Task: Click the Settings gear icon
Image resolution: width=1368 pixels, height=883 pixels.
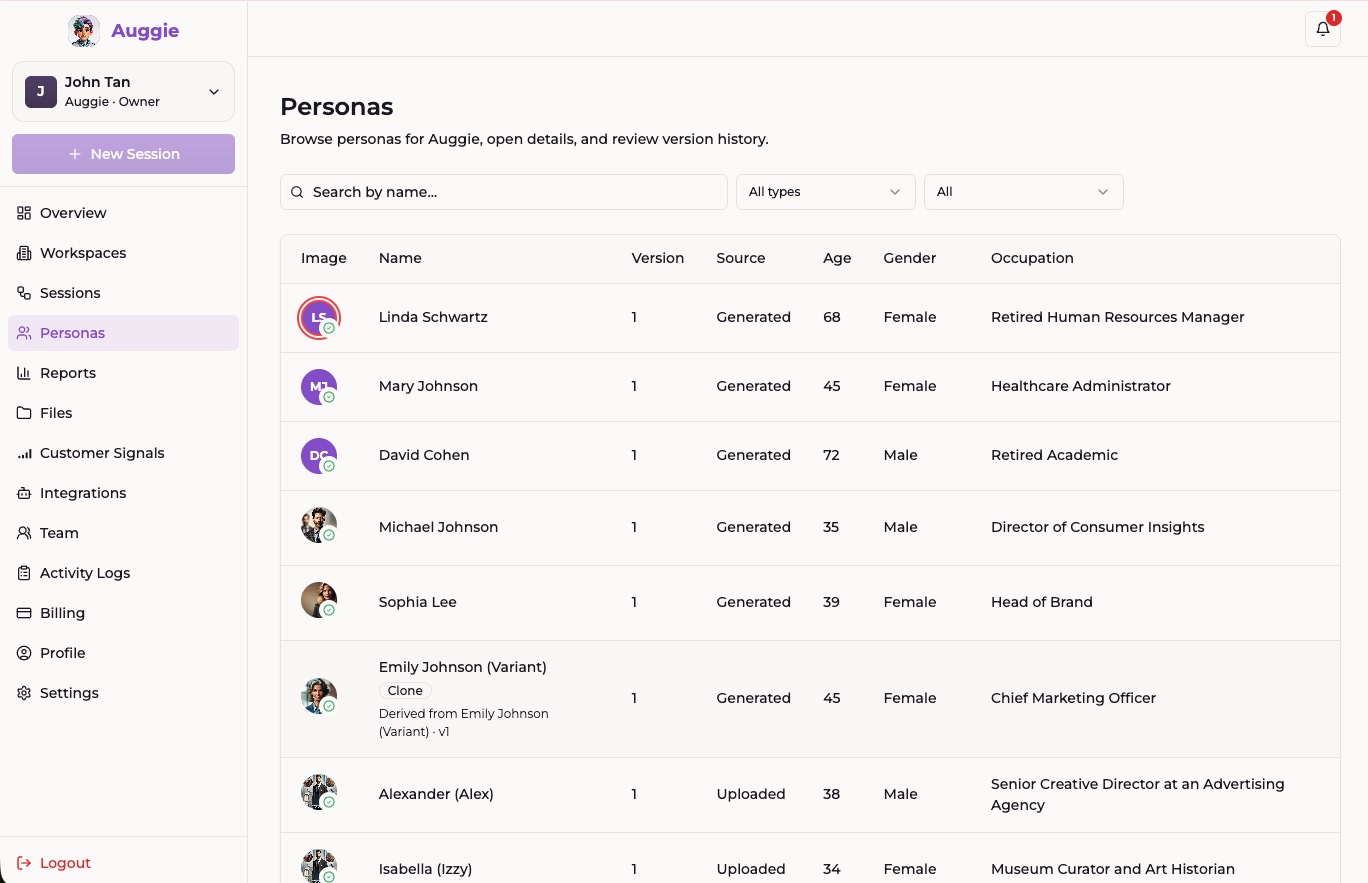Action: click(24, 693)
